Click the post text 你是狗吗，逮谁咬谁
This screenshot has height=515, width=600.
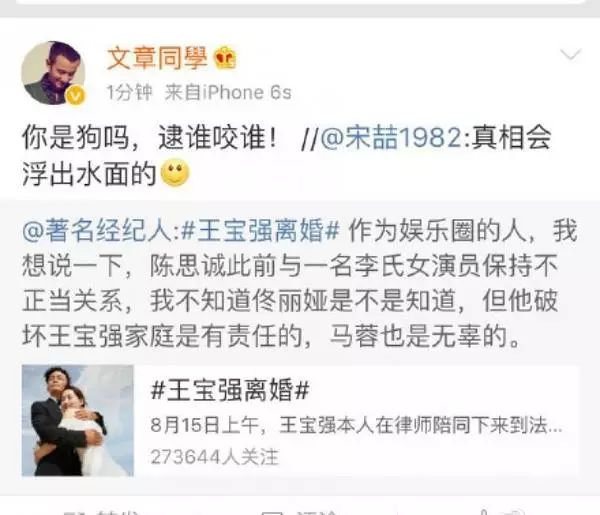coord(149,138)
